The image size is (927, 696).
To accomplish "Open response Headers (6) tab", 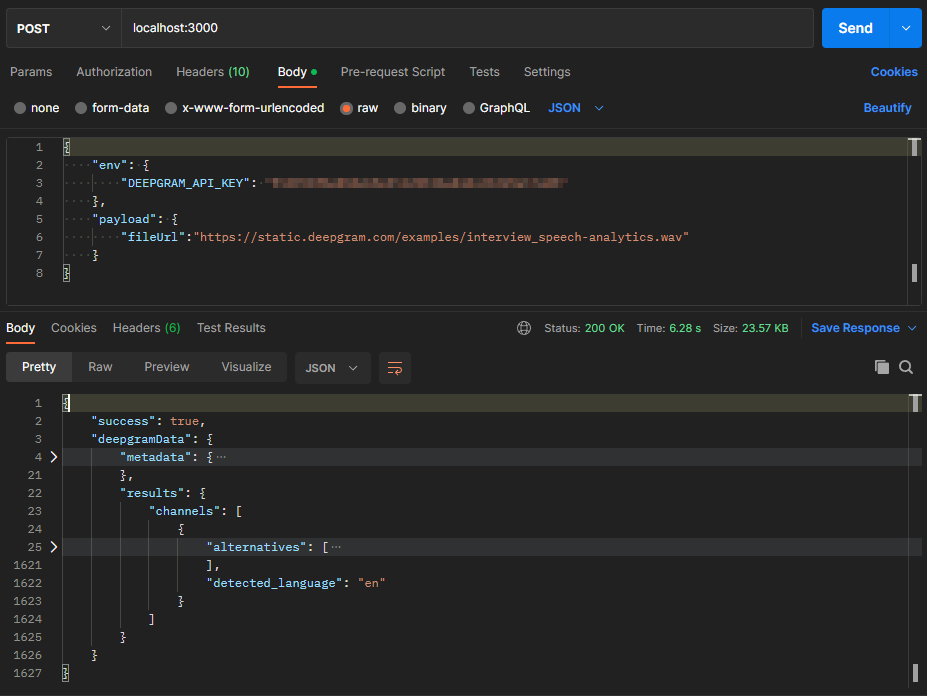I will click(x=147, y=328).
